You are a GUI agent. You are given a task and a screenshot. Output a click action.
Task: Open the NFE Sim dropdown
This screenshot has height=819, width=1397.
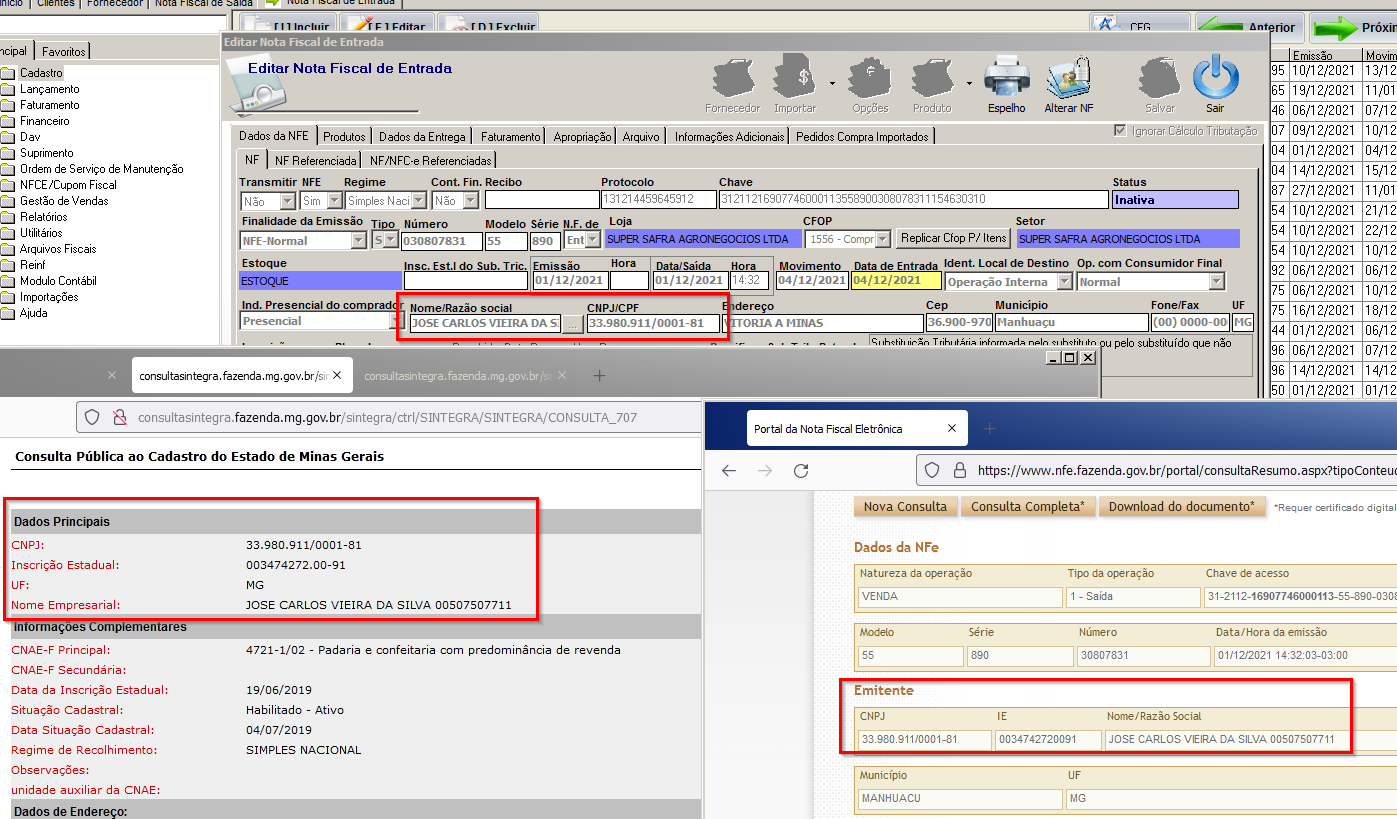(334, 200)
